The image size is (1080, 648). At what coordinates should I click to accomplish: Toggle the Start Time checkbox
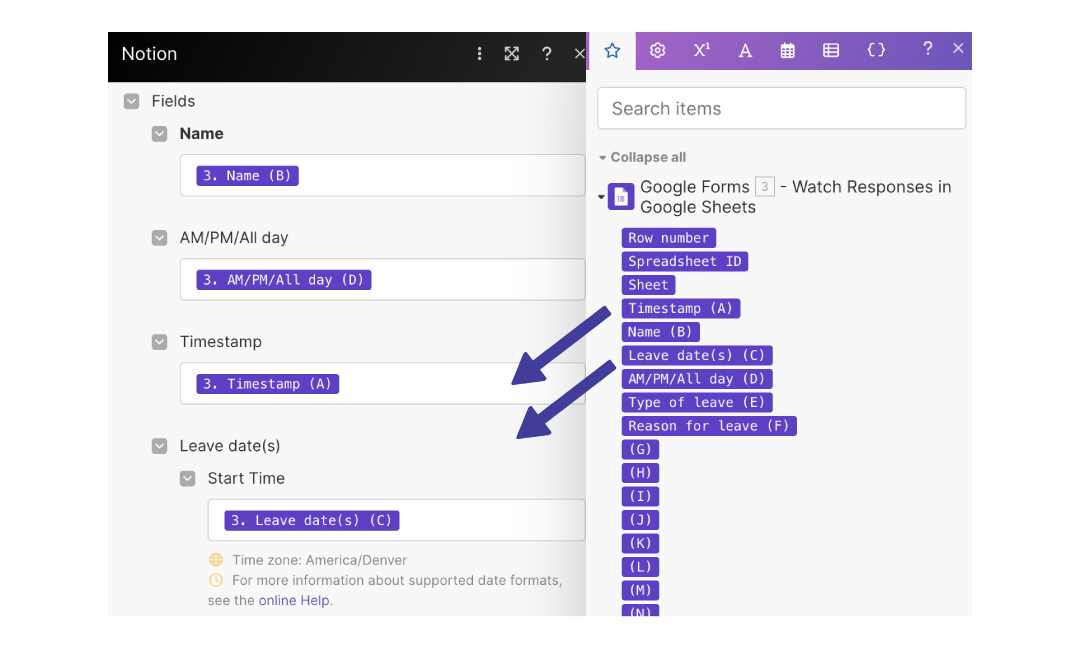click(x=187, y=478)
